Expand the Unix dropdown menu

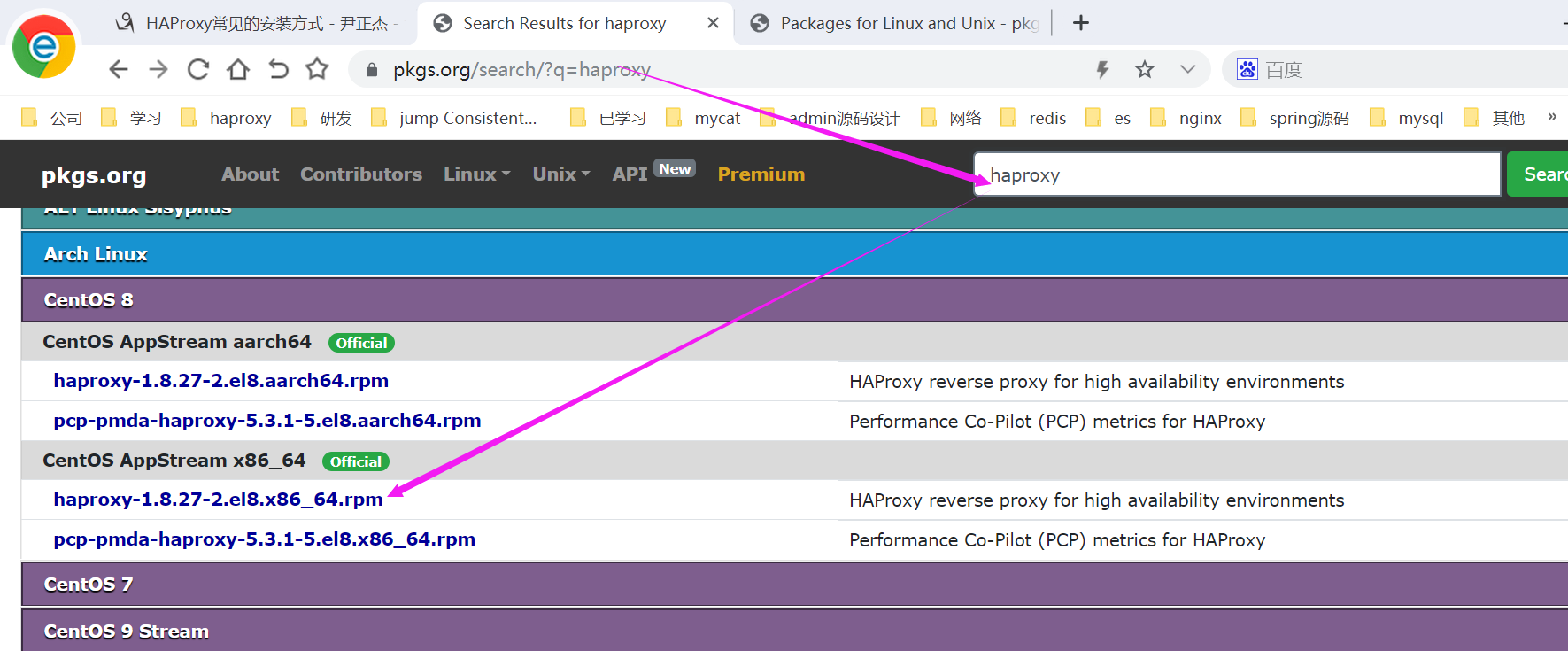pos(561,174)
